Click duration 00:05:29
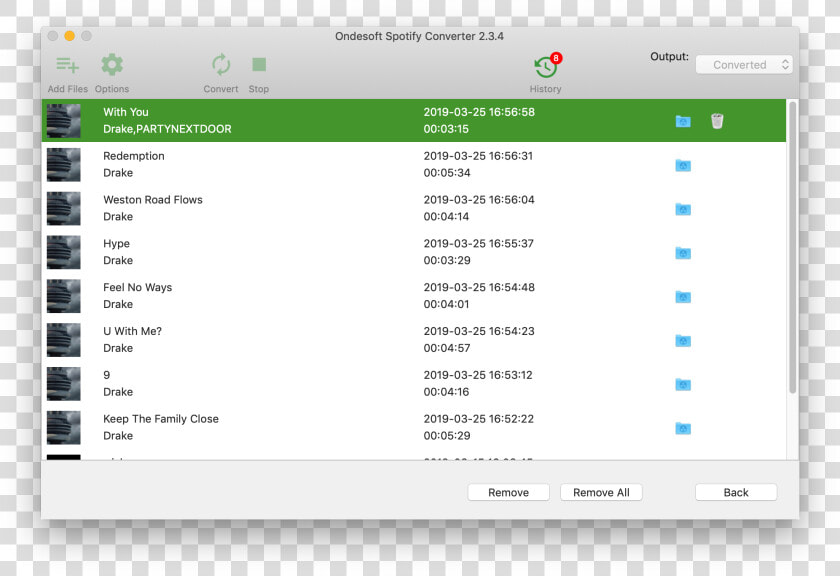 click(447, 436)
